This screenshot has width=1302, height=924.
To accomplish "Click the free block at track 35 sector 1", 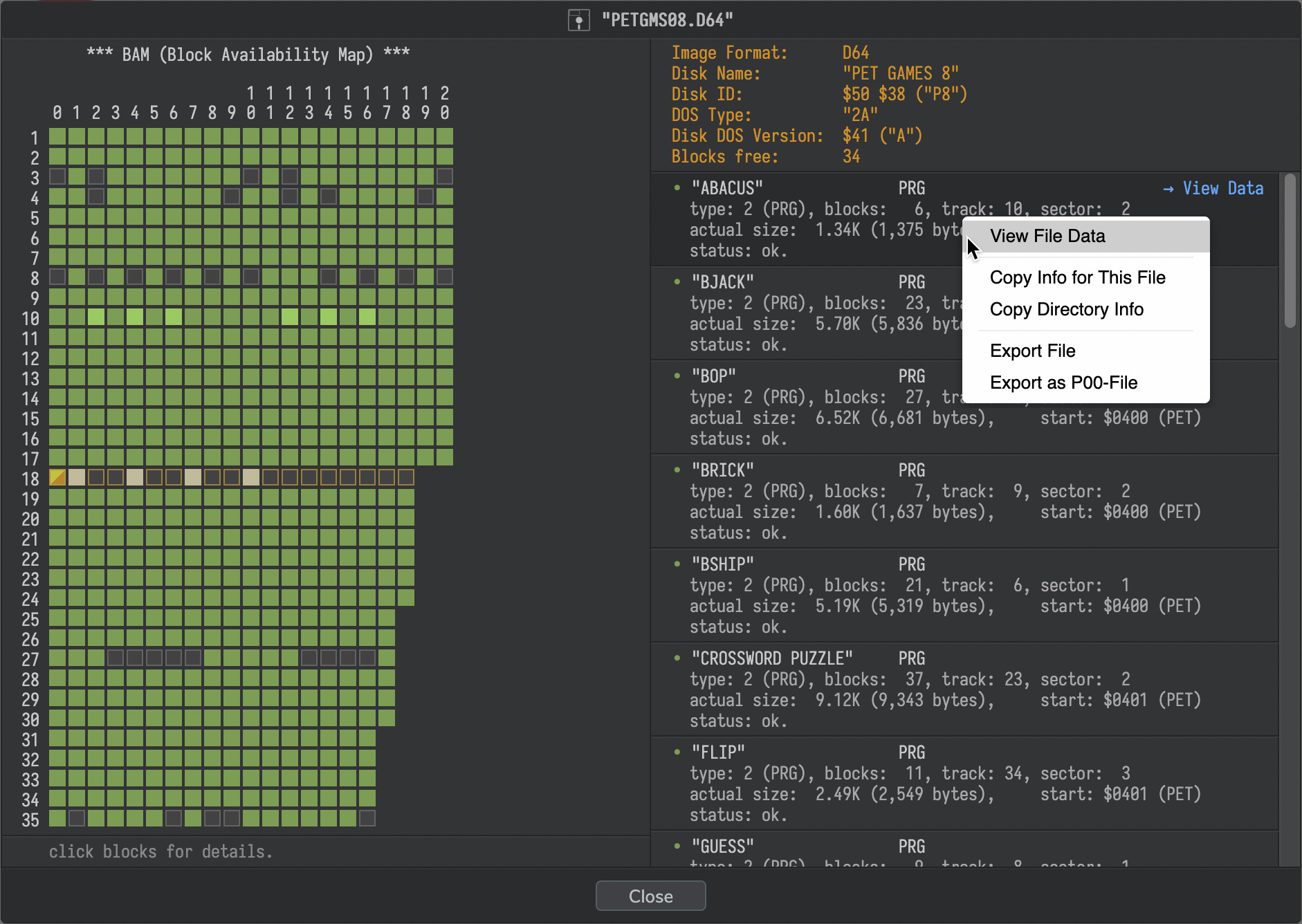I will click(x=77, y=818).
